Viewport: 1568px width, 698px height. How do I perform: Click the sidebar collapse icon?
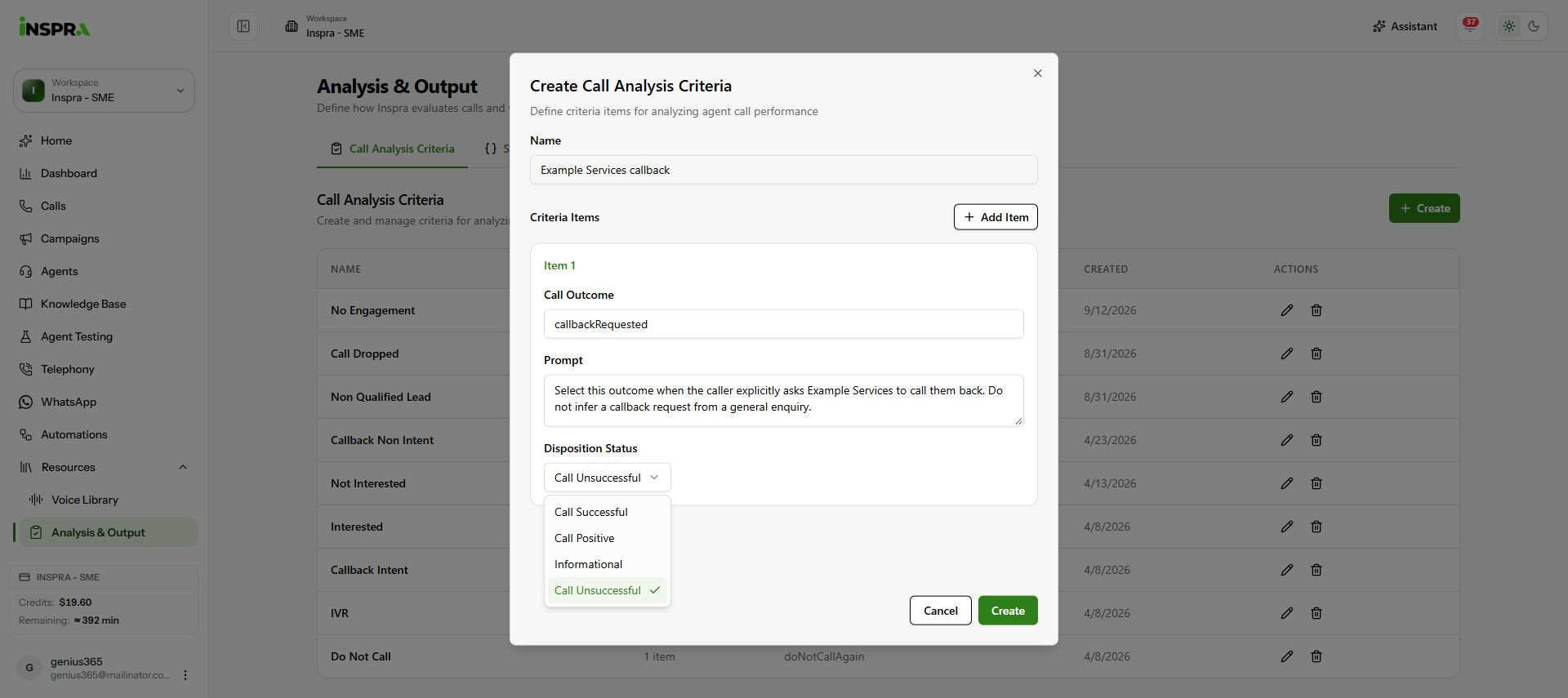243,26
